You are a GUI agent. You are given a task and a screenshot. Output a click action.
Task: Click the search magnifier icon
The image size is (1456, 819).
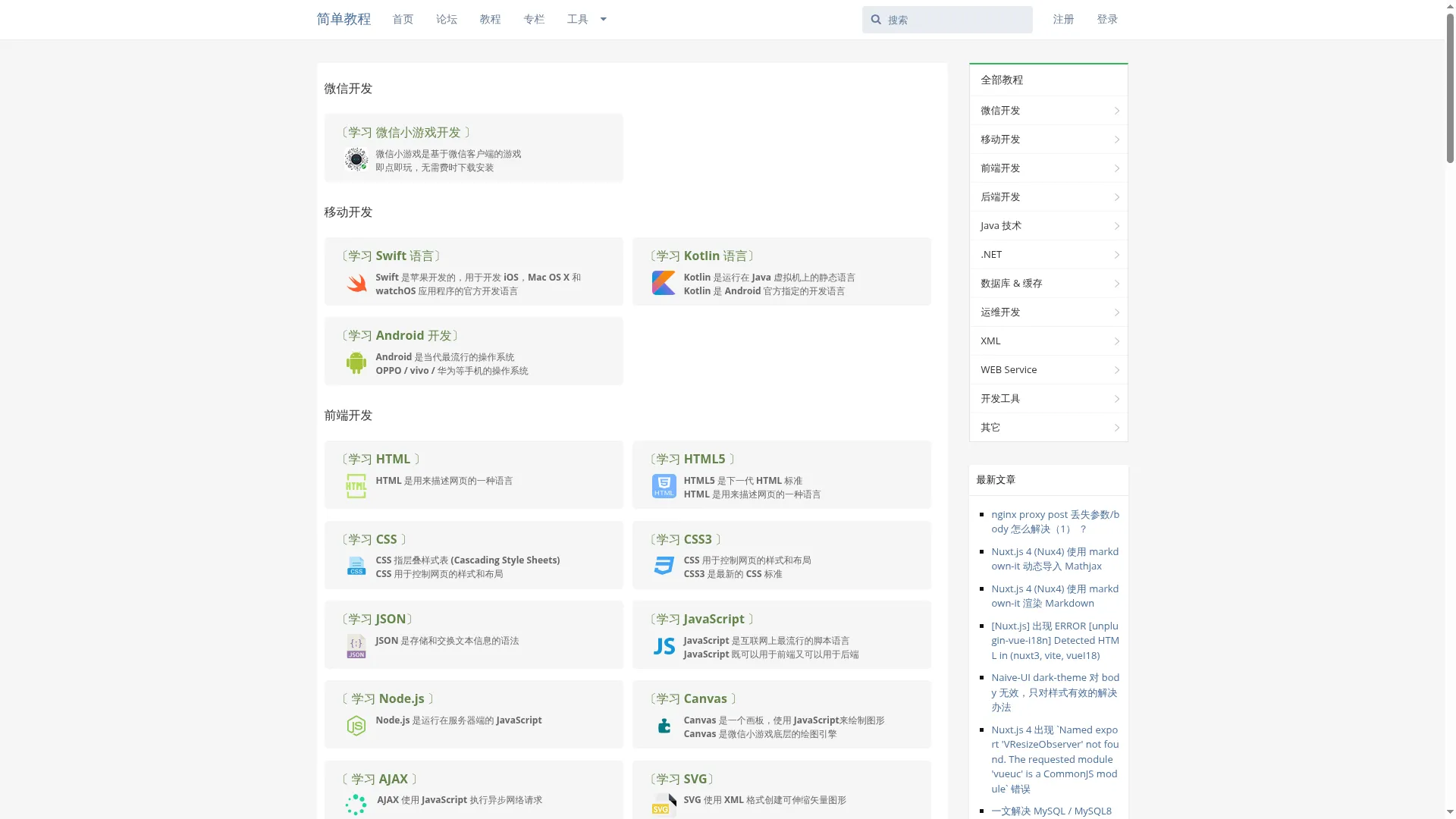point(876,20)
